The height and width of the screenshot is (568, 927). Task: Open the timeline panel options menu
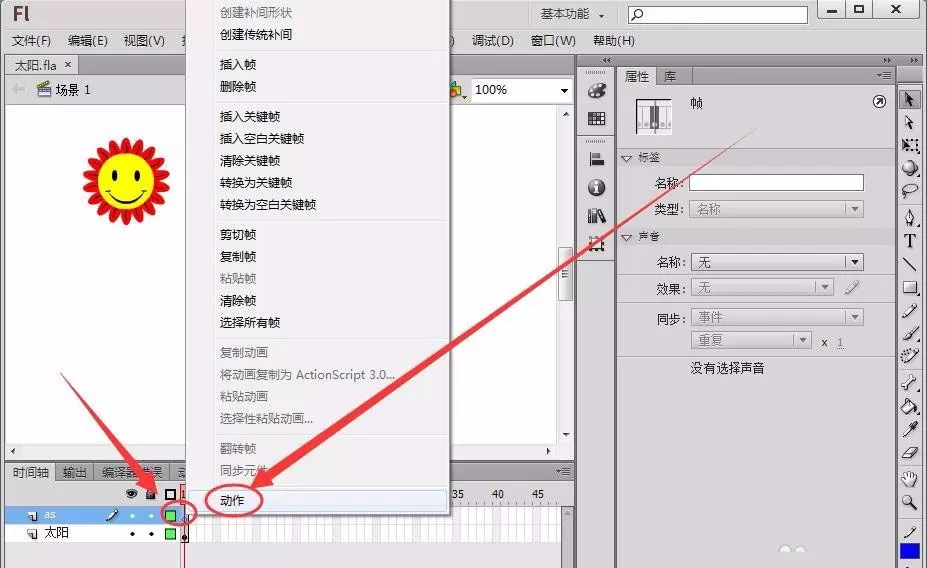coord(563,471)
